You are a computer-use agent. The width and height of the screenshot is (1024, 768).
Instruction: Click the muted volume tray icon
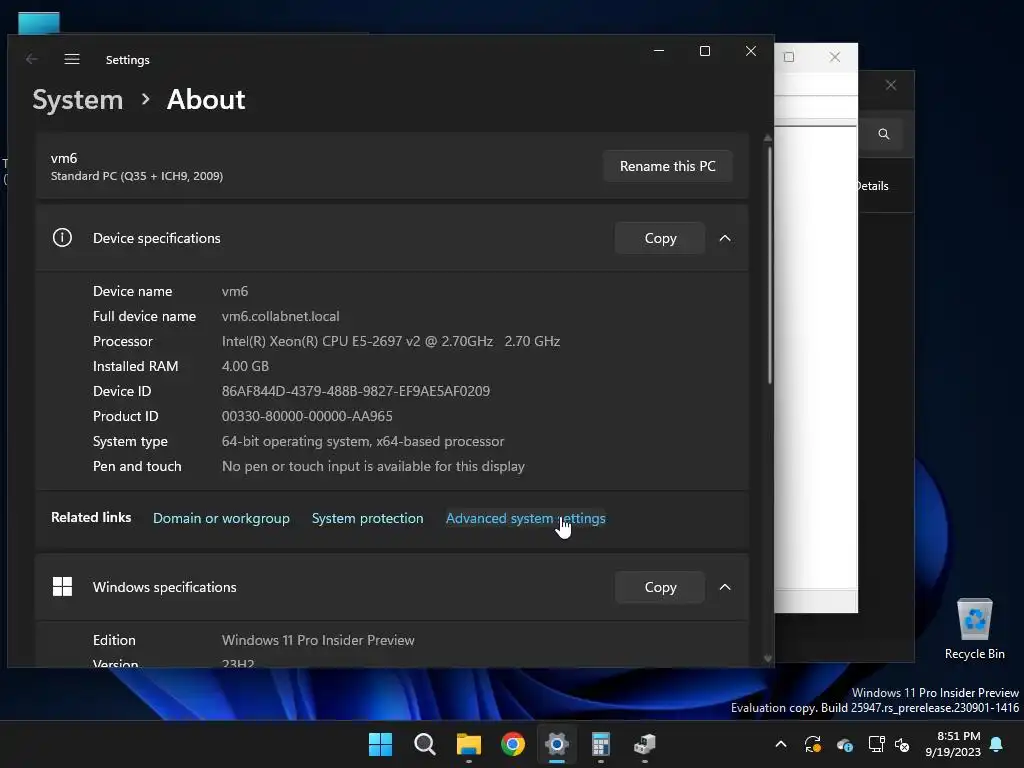tap(902, 744)
